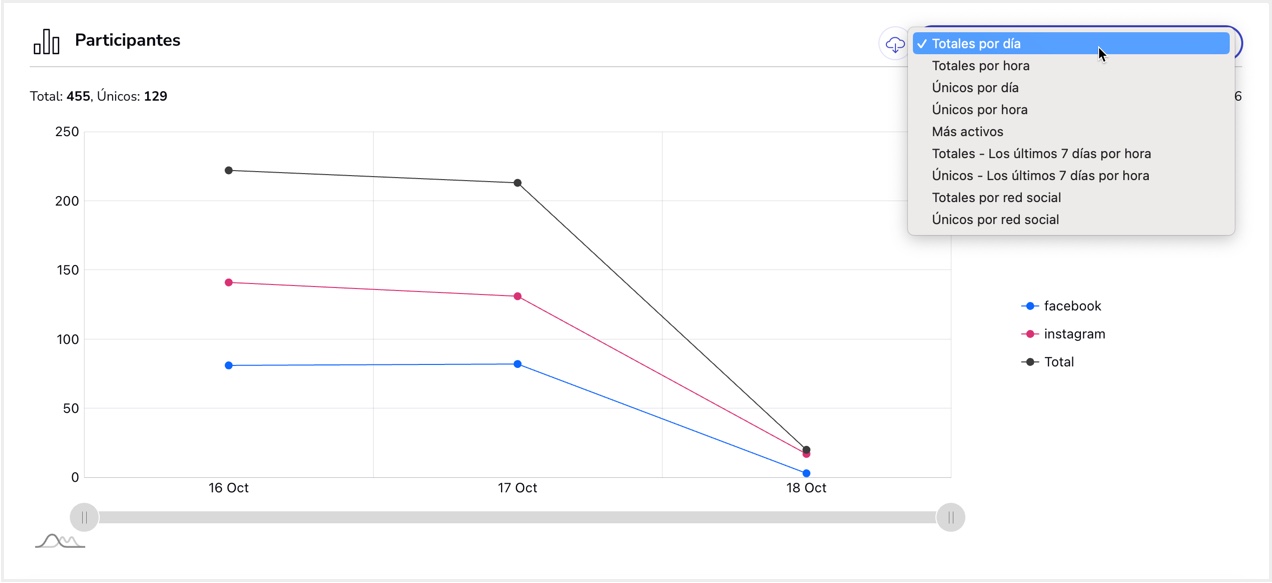
Task: Select Más activos option
Action: (x=967, y=132)
